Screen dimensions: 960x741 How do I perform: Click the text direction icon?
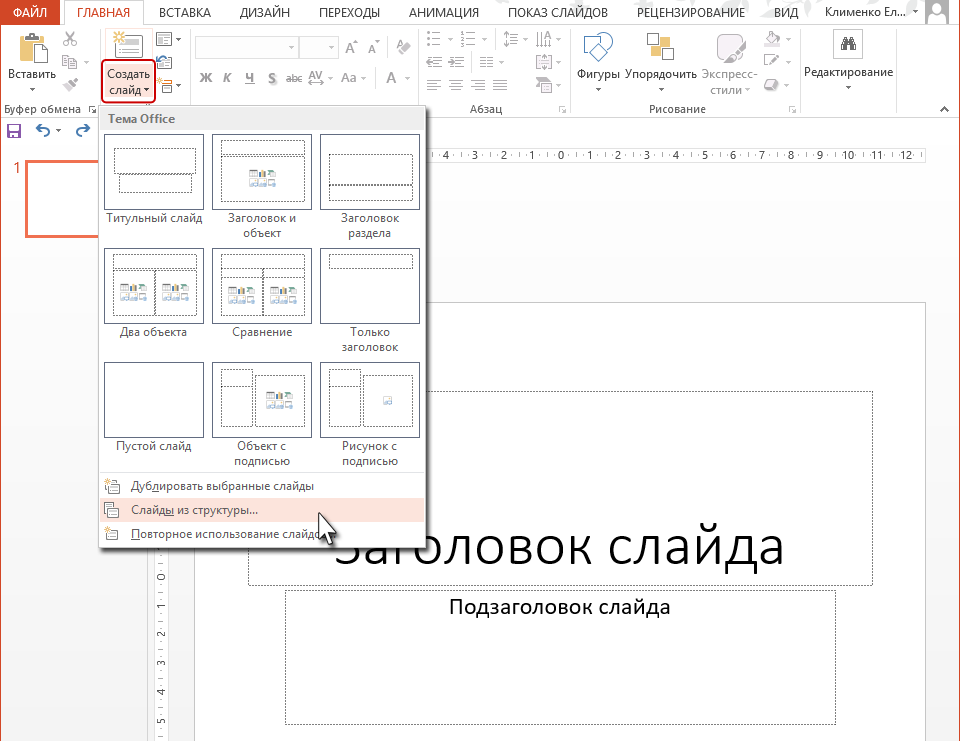[x=543, y=40]
